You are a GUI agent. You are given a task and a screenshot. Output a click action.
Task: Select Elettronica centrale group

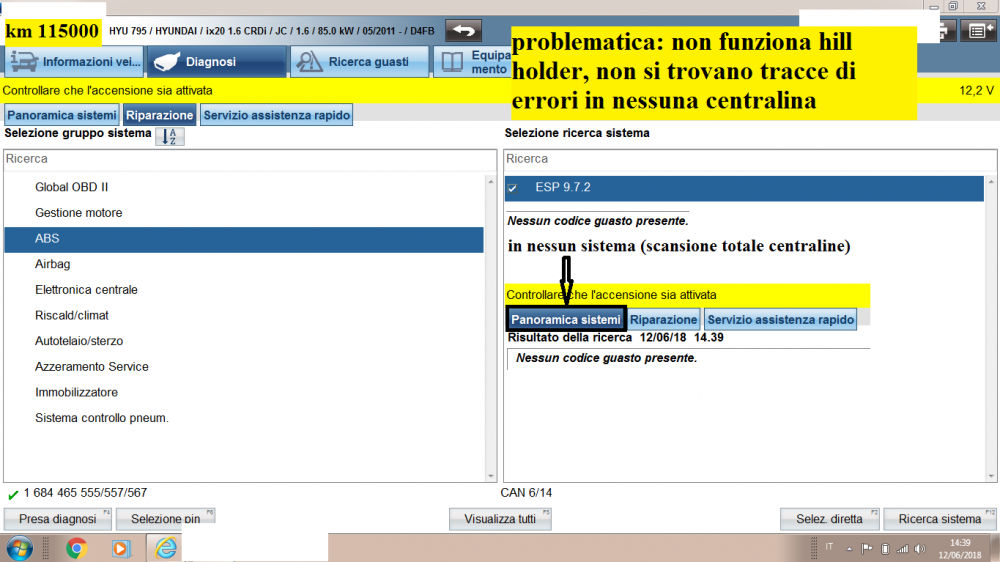[x=244, y=290]
